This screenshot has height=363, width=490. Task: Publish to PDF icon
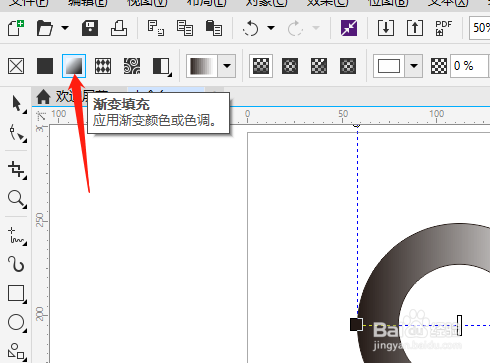click(444, 28)
